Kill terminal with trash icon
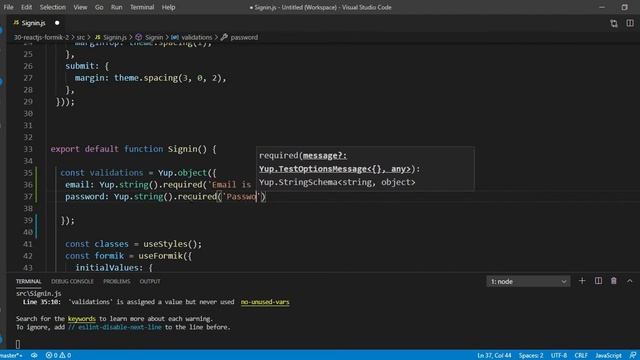This screenshot has height=360, width=640. (x=613, y=281)
